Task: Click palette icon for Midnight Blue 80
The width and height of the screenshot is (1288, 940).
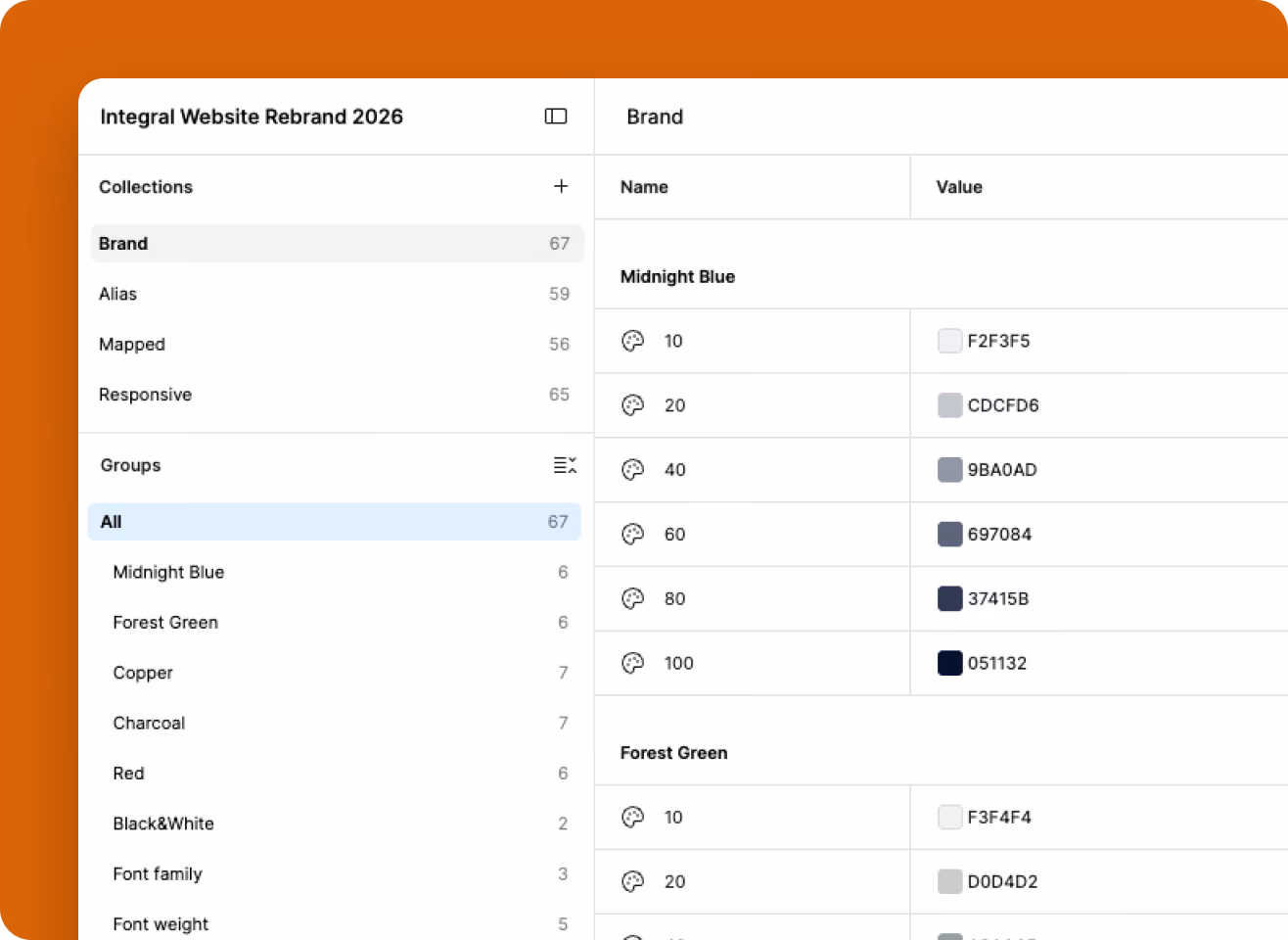Action: 633,598
